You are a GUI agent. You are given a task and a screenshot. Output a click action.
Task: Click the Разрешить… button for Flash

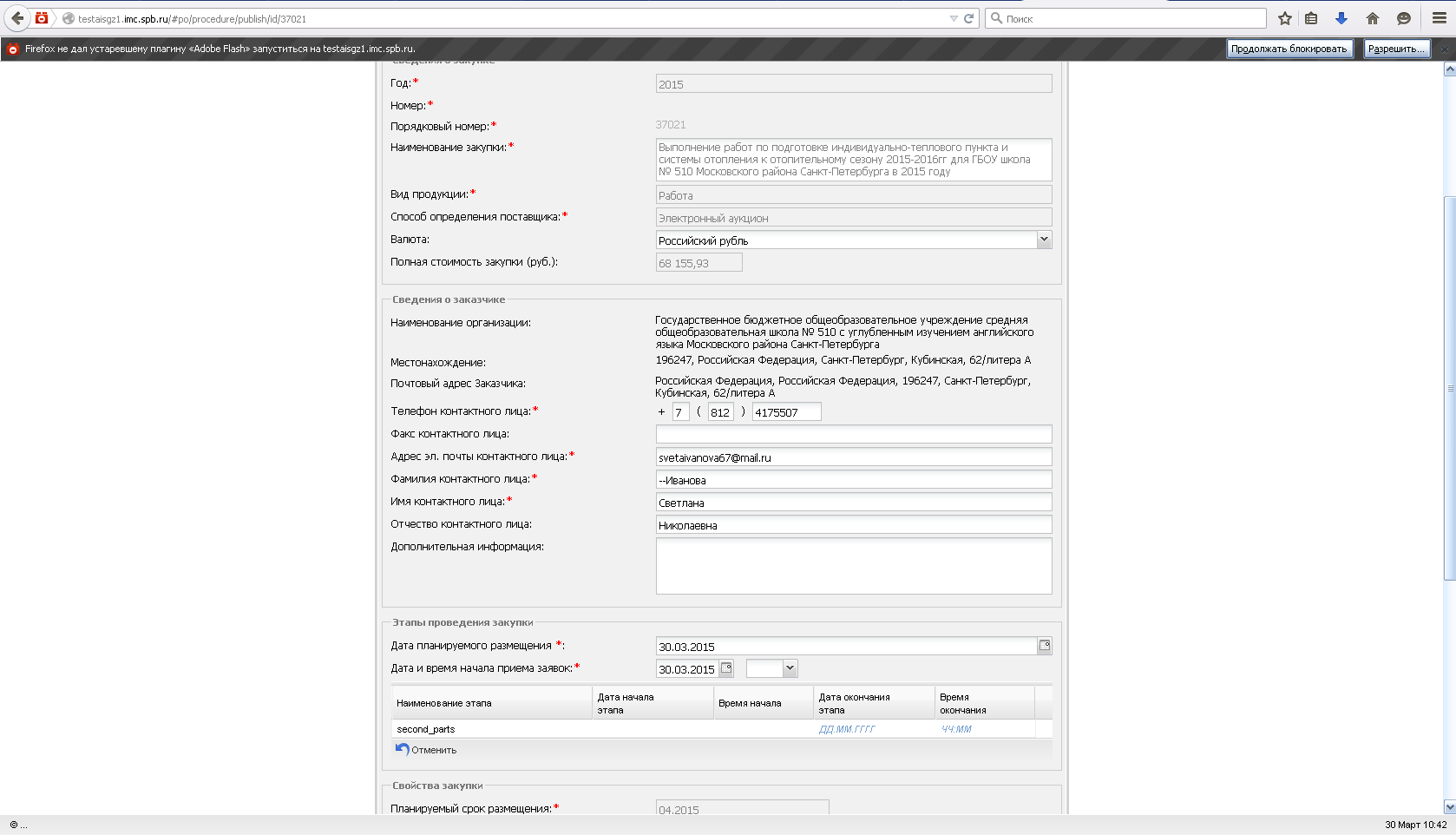coord(1396,49)
